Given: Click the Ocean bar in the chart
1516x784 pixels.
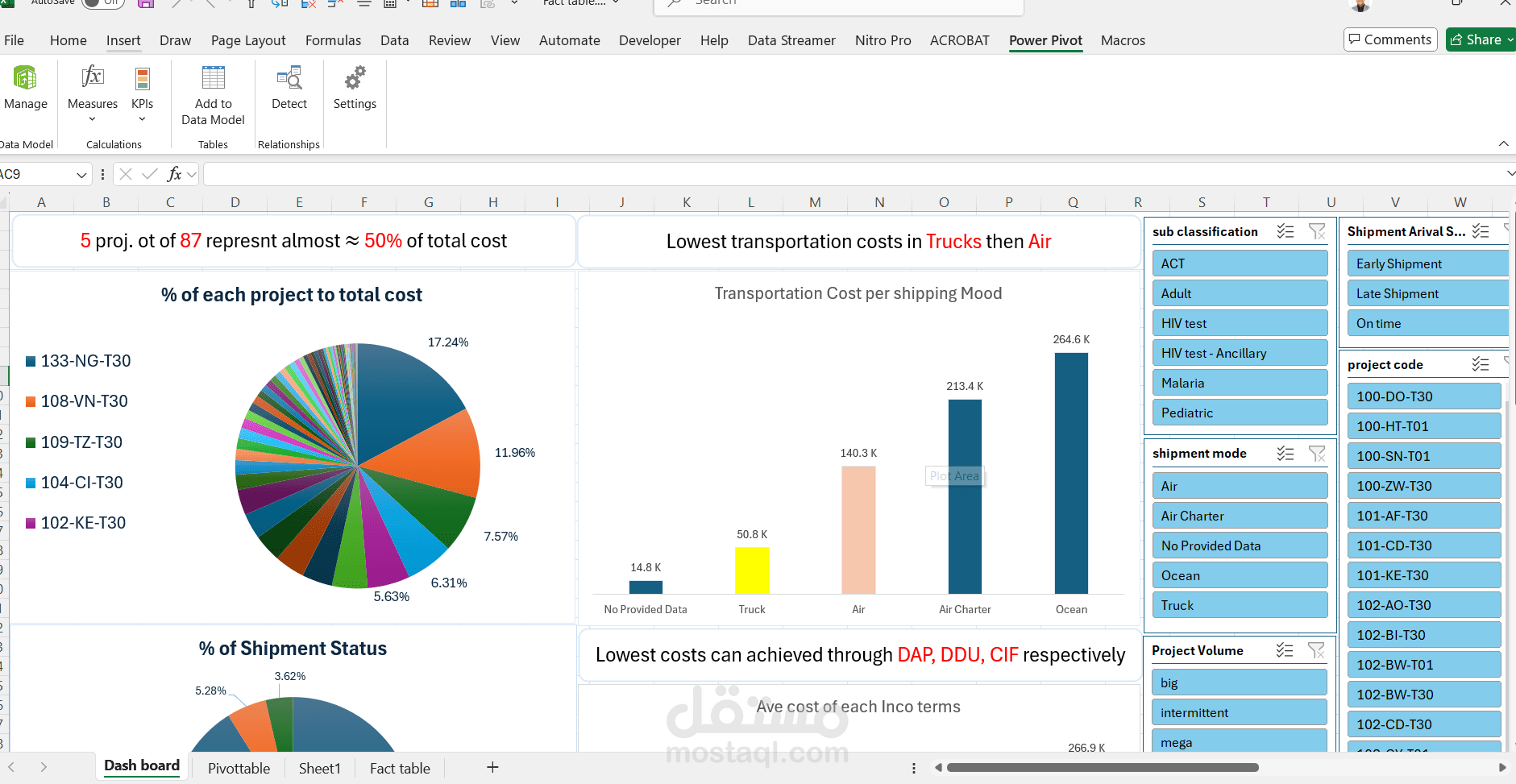Looking at the screenshot, I should point(1071,473).
